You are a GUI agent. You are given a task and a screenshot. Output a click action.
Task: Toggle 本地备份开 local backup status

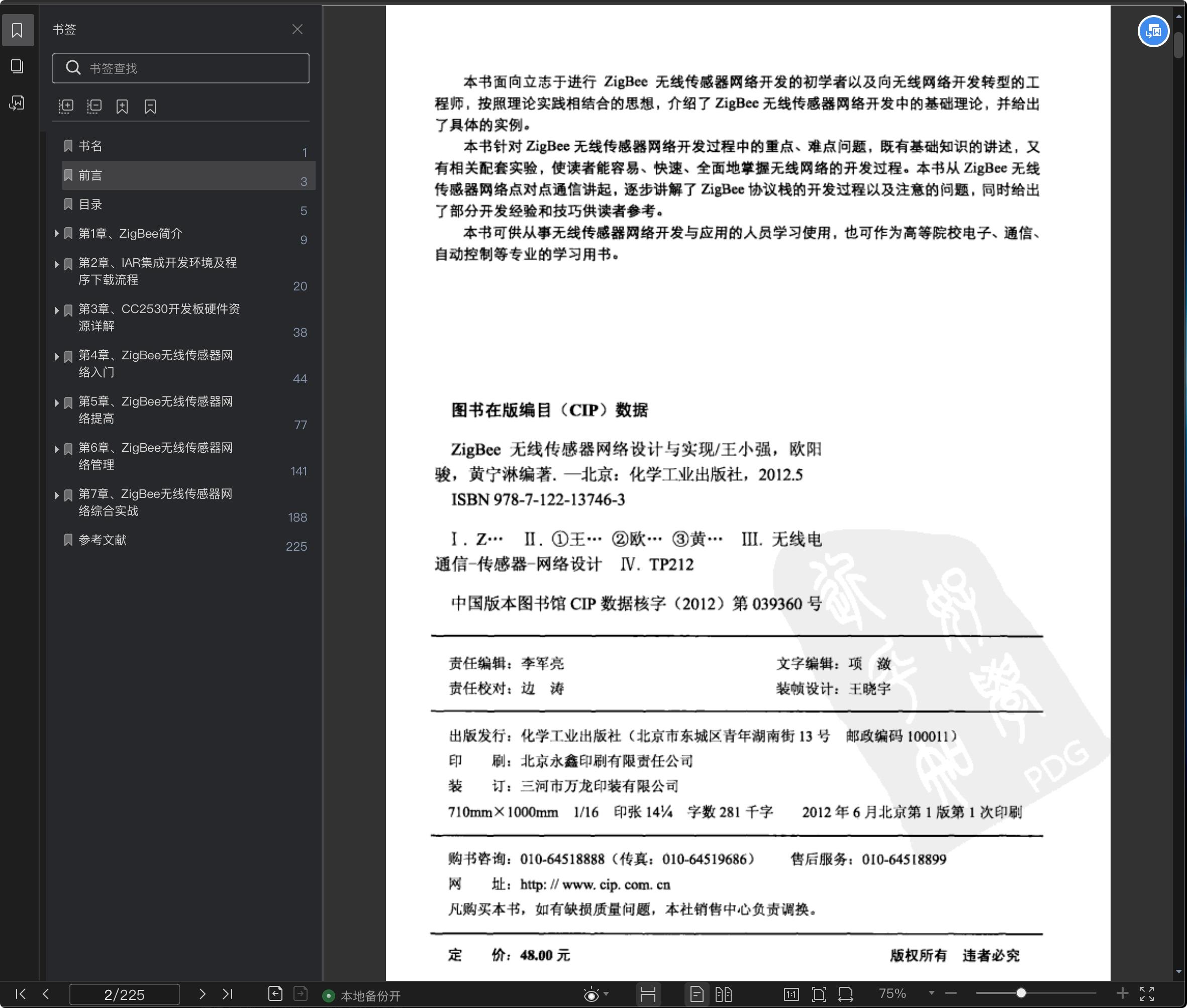362,995
